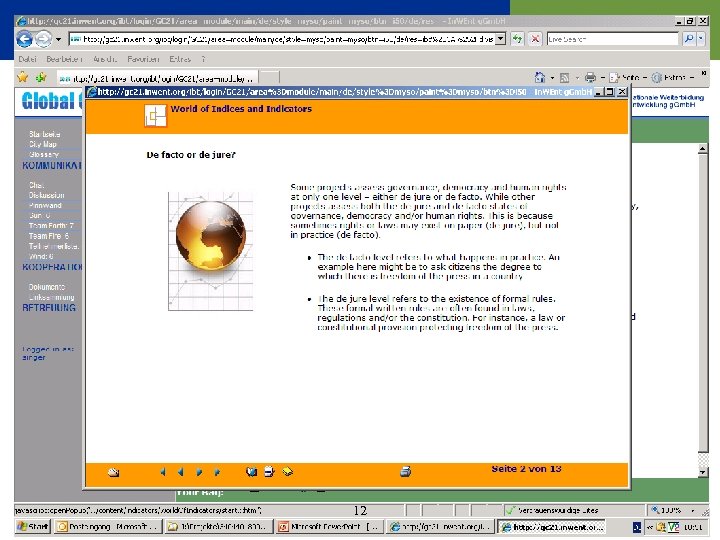Click the Home icon in IE command bar
This screenshot has height=540, width=720.
tap(540, 77)
